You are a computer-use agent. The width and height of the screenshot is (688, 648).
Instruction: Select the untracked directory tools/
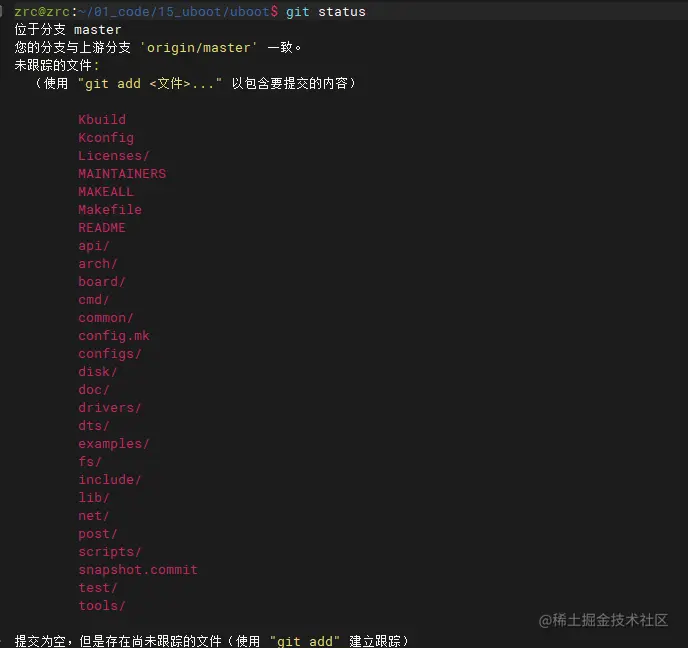[x=102, y=605]
